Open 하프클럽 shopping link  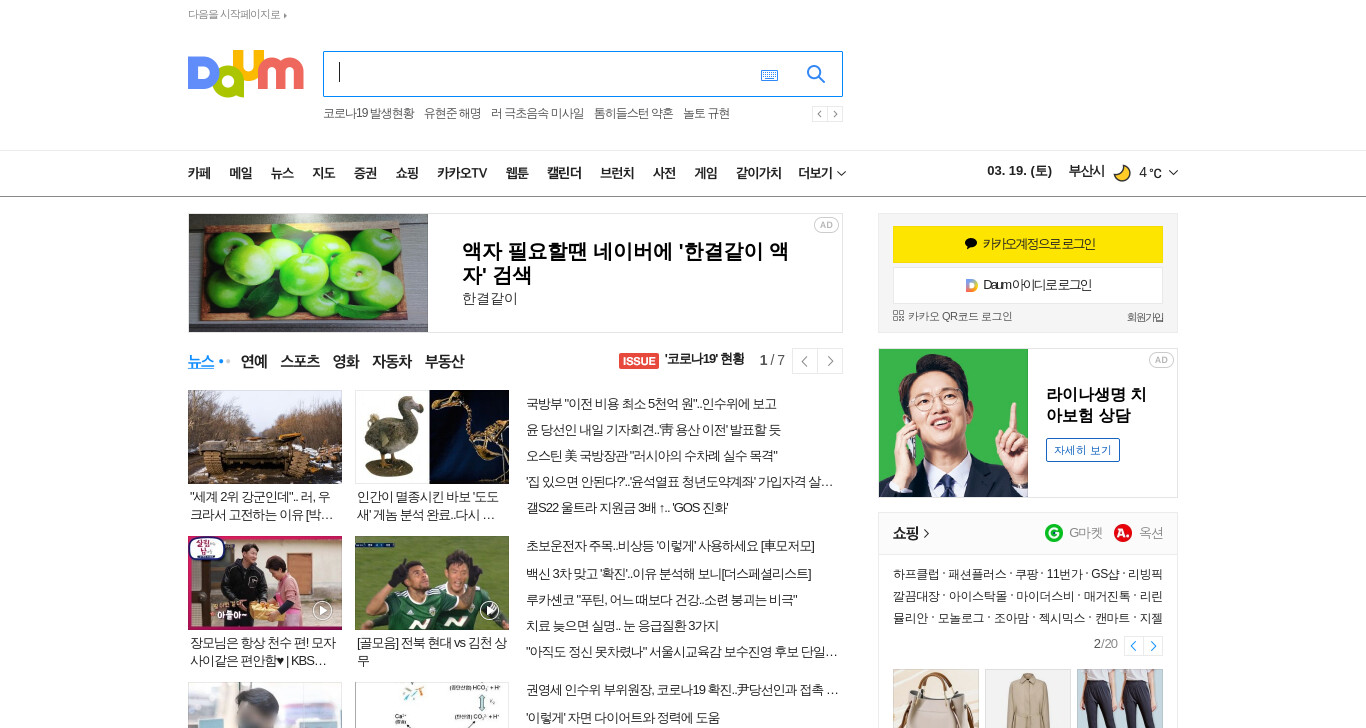click(916, 574)
